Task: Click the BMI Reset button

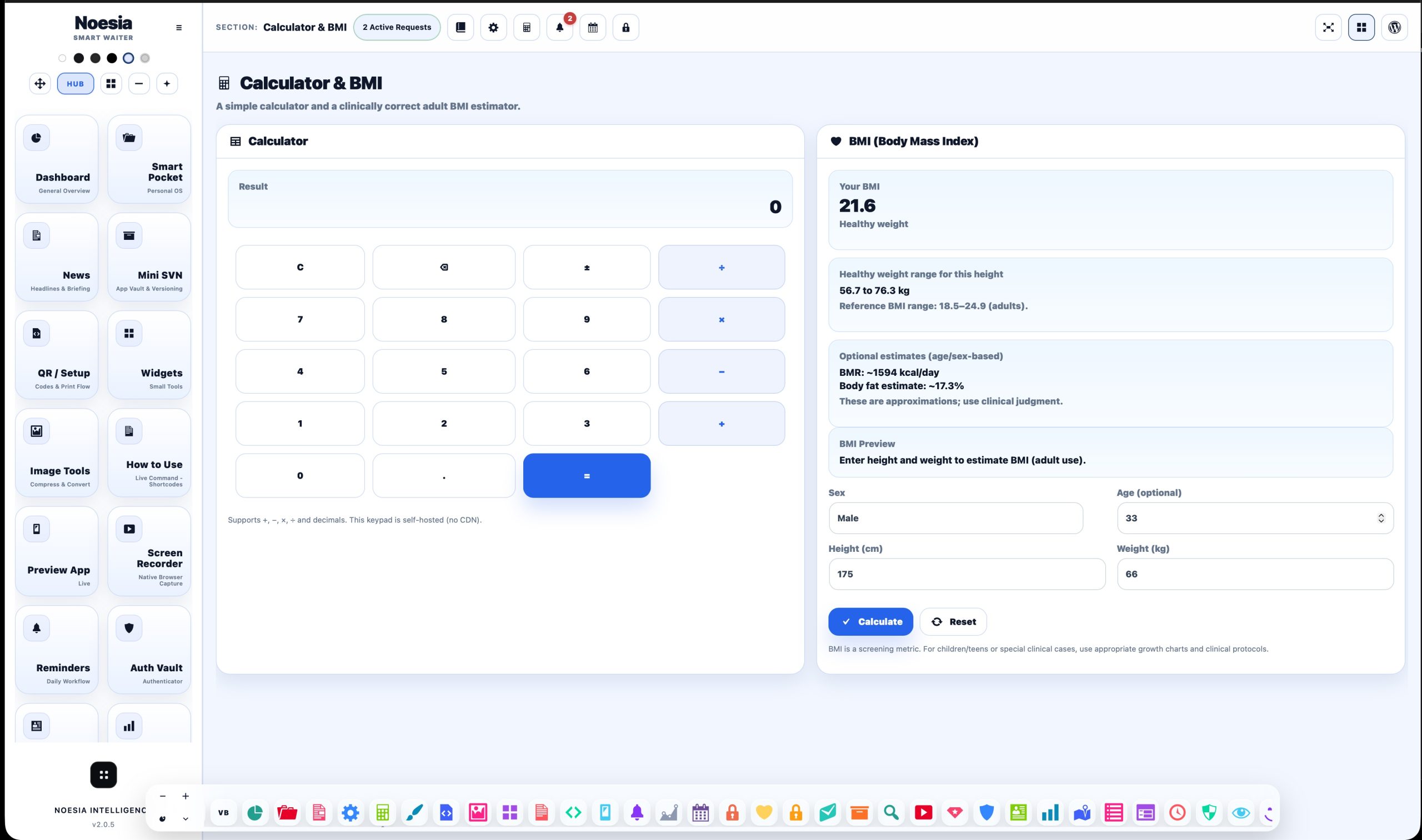Action: pyautogui.click(x=953, y=621)
